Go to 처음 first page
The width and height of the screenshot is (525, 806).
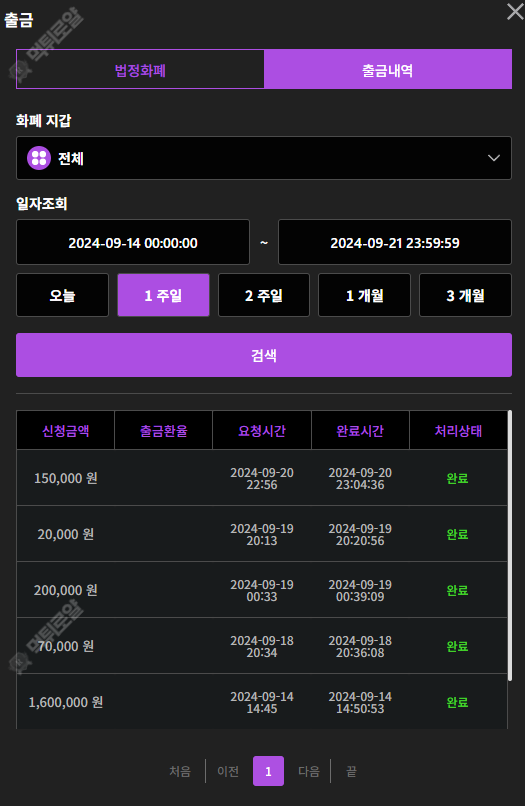pyautogui.click(x=180, y=771)
